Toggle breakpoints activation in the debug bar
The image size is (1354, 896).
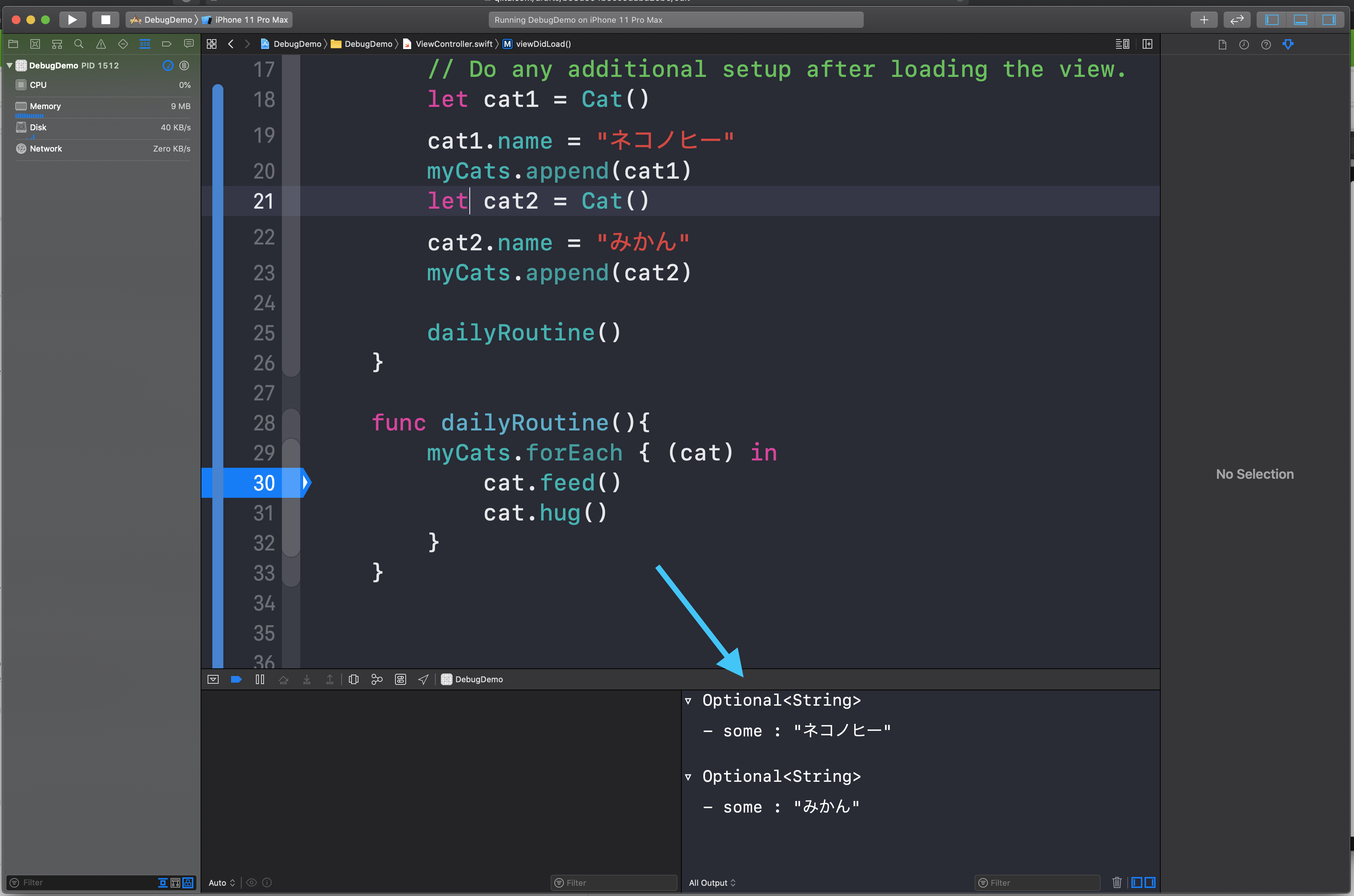tap(236, 679)
